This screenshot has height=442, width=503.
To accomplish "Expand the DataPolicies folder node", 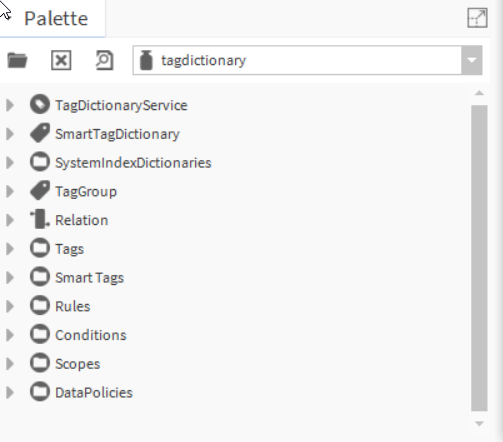I will point(10,392).
